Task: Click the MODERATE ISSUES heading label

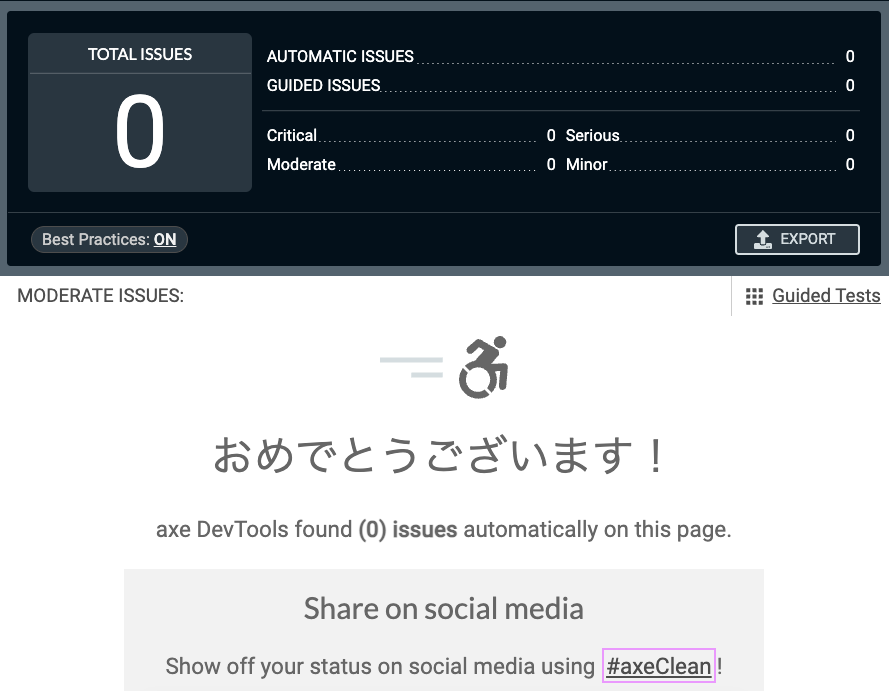Action: [x=100, y=295]
